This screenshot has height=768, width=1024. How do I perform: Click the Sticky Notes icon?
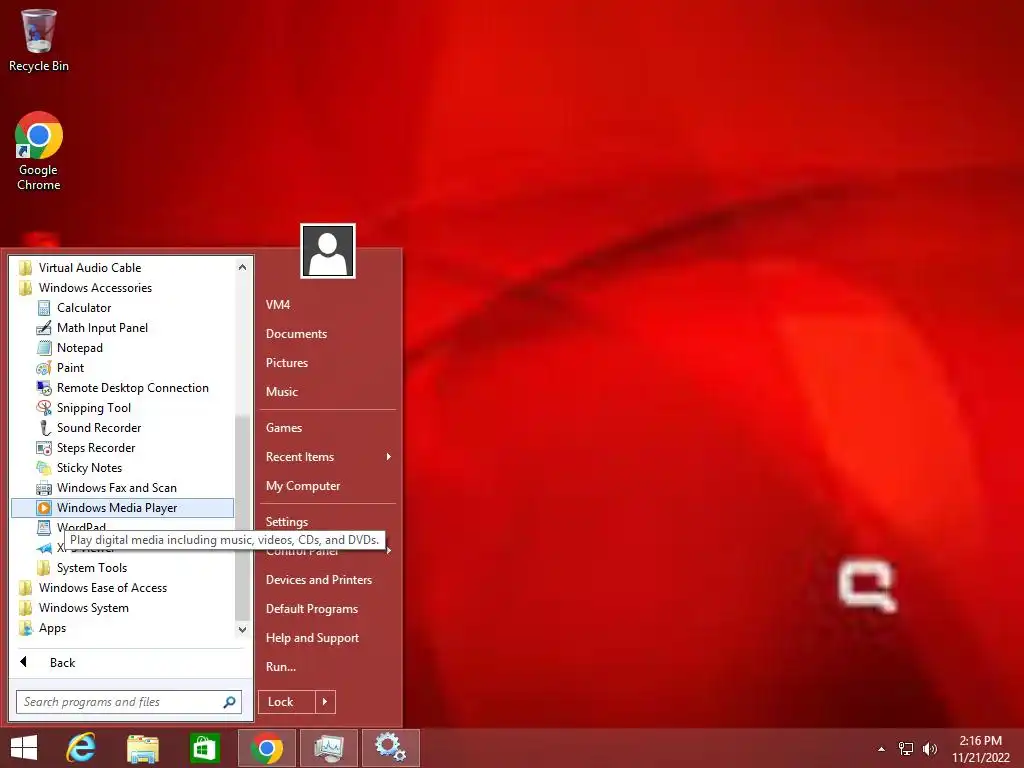click(44, 468)
